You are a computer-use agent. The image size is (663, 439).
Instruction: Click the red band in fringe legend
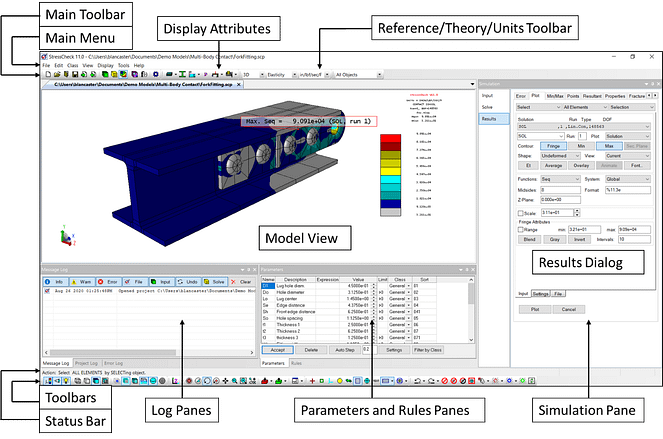(x=391, y=138)
